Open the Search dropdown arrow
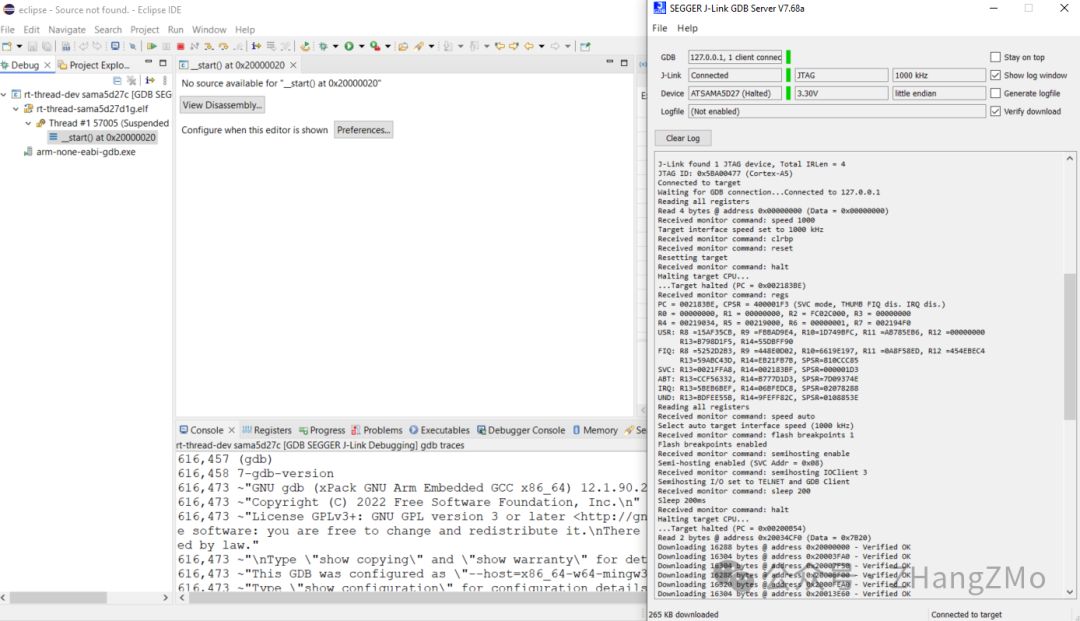 pyautogui.click(x=432, y=46)
